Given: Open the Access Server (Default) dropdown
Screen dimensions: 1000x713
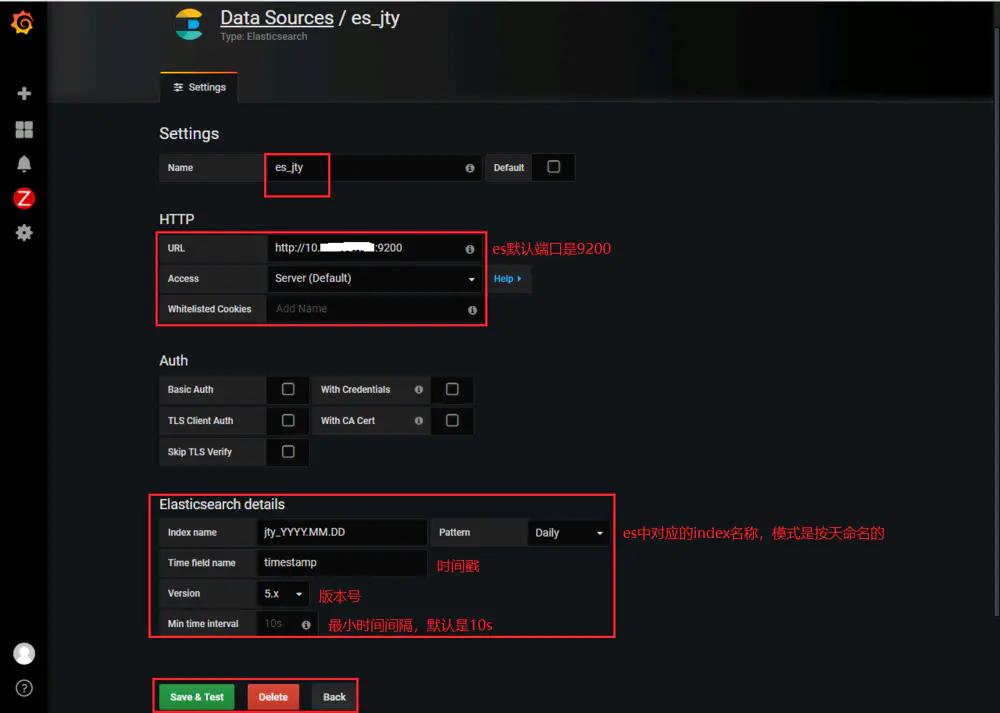Looking at the screenshot, I should (x=374, y=279).
